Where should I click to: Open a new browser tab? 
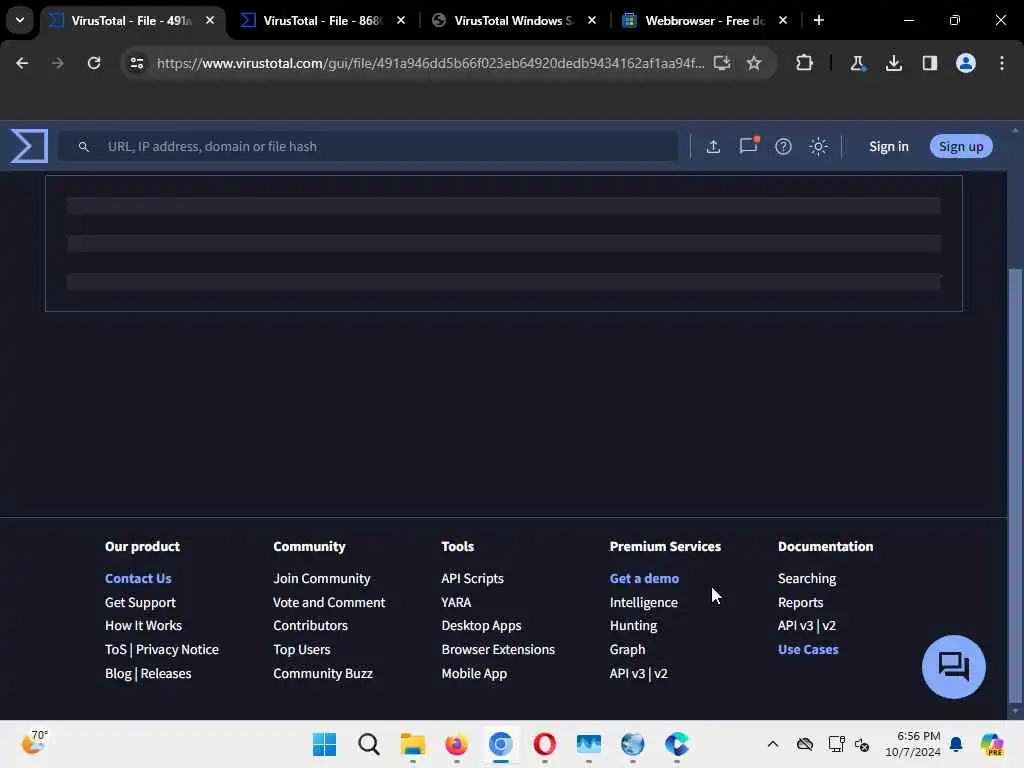pos(819,20)
